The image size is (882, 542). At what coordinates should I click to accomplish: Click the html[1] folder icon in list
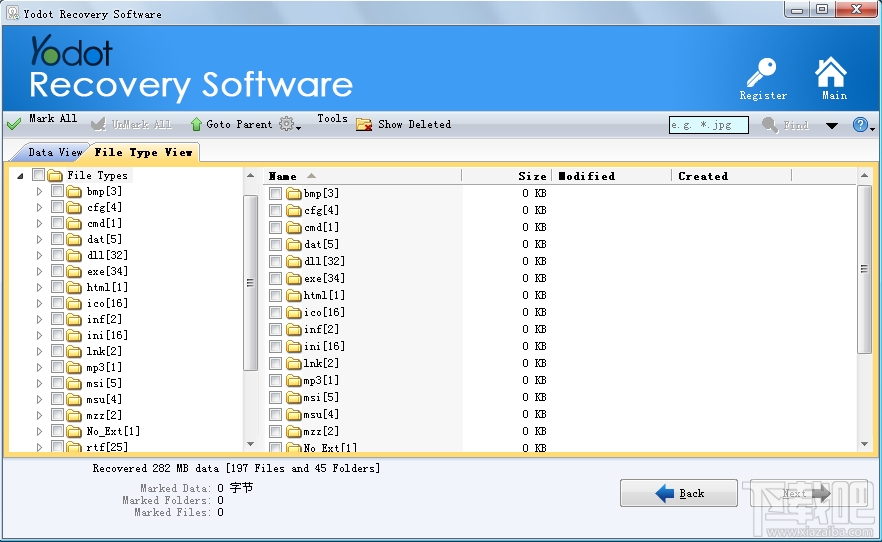[x=294, y=295]
